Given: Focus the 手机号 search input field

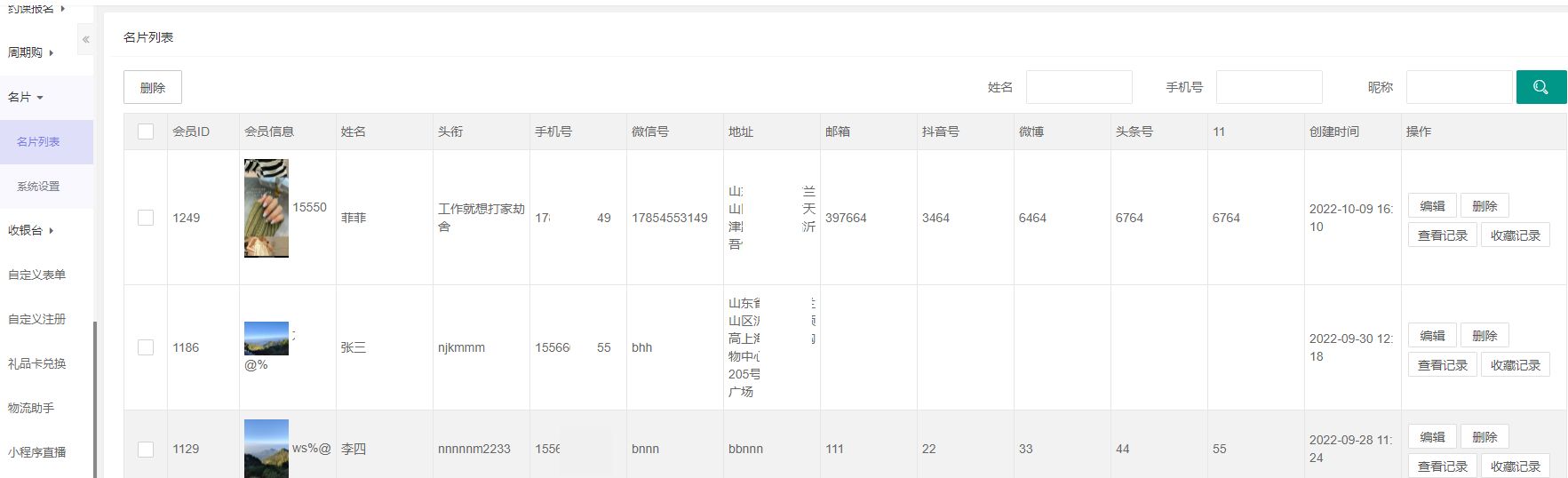Looking at the screenshot, I should coord(1269,87).
